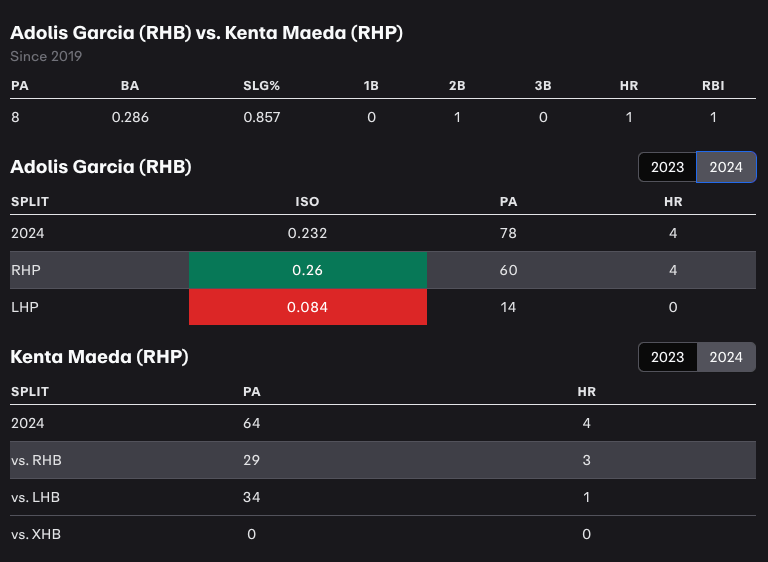Click the SLG% column header
Screen dimensions: 768x562
[x=261, y=86]
